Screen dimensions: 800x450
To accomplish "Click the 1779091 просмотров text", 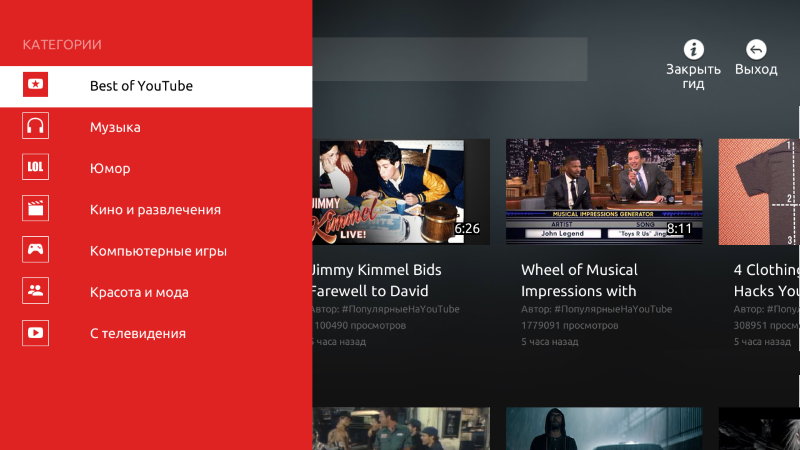I will (569, 326).
